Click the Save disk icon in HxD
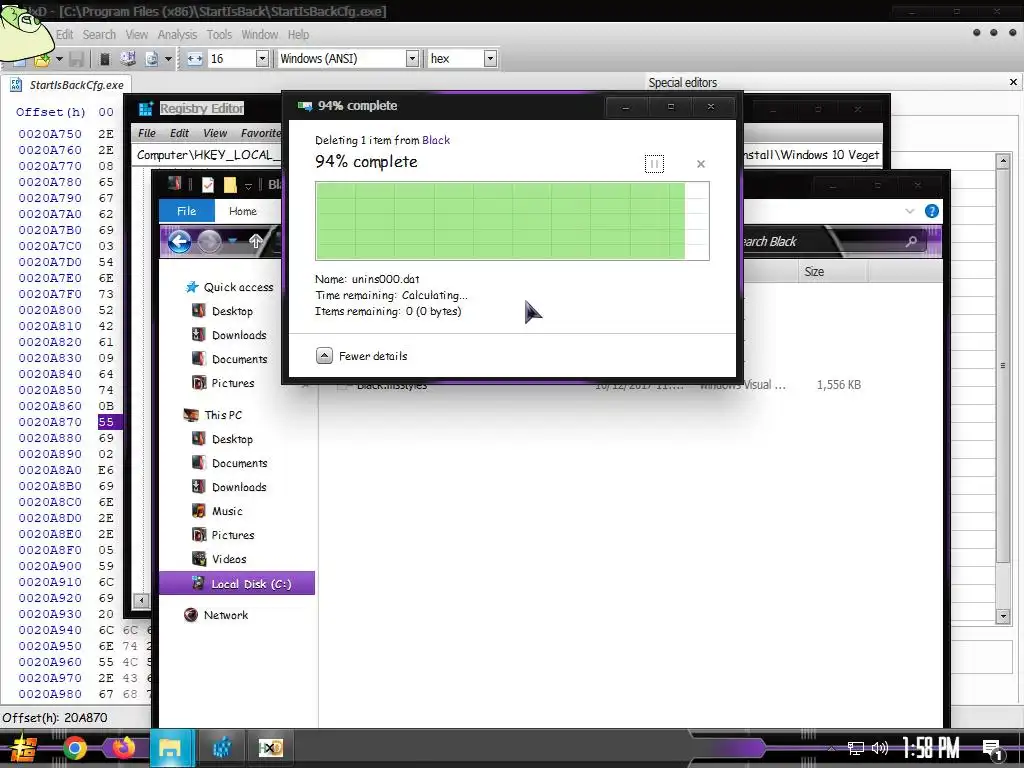Image resolution: width=1024 pixels, height=768 pixels. pos(76,59)
